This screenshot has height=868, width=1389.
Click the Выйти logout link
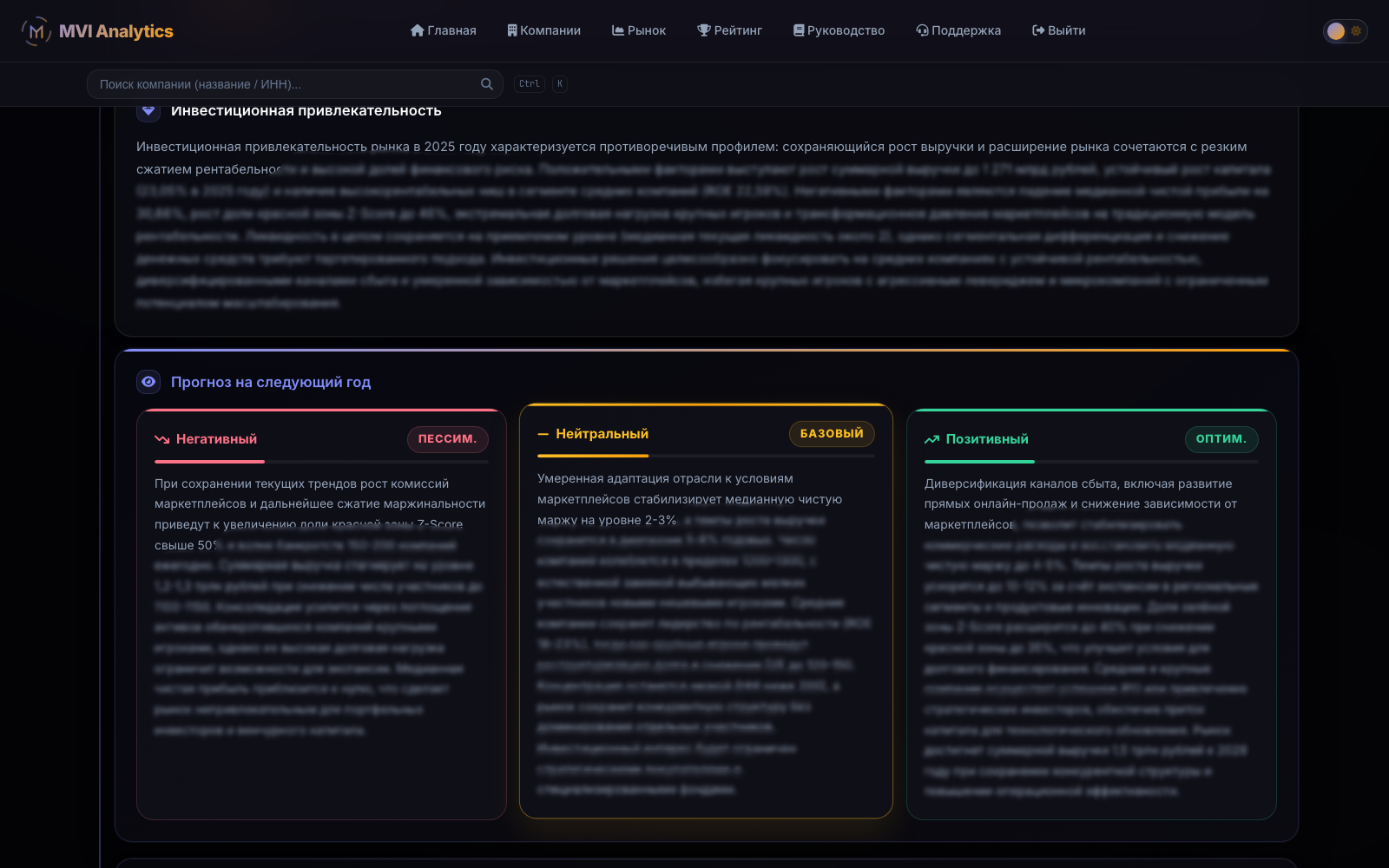[x=1058, y=30]
